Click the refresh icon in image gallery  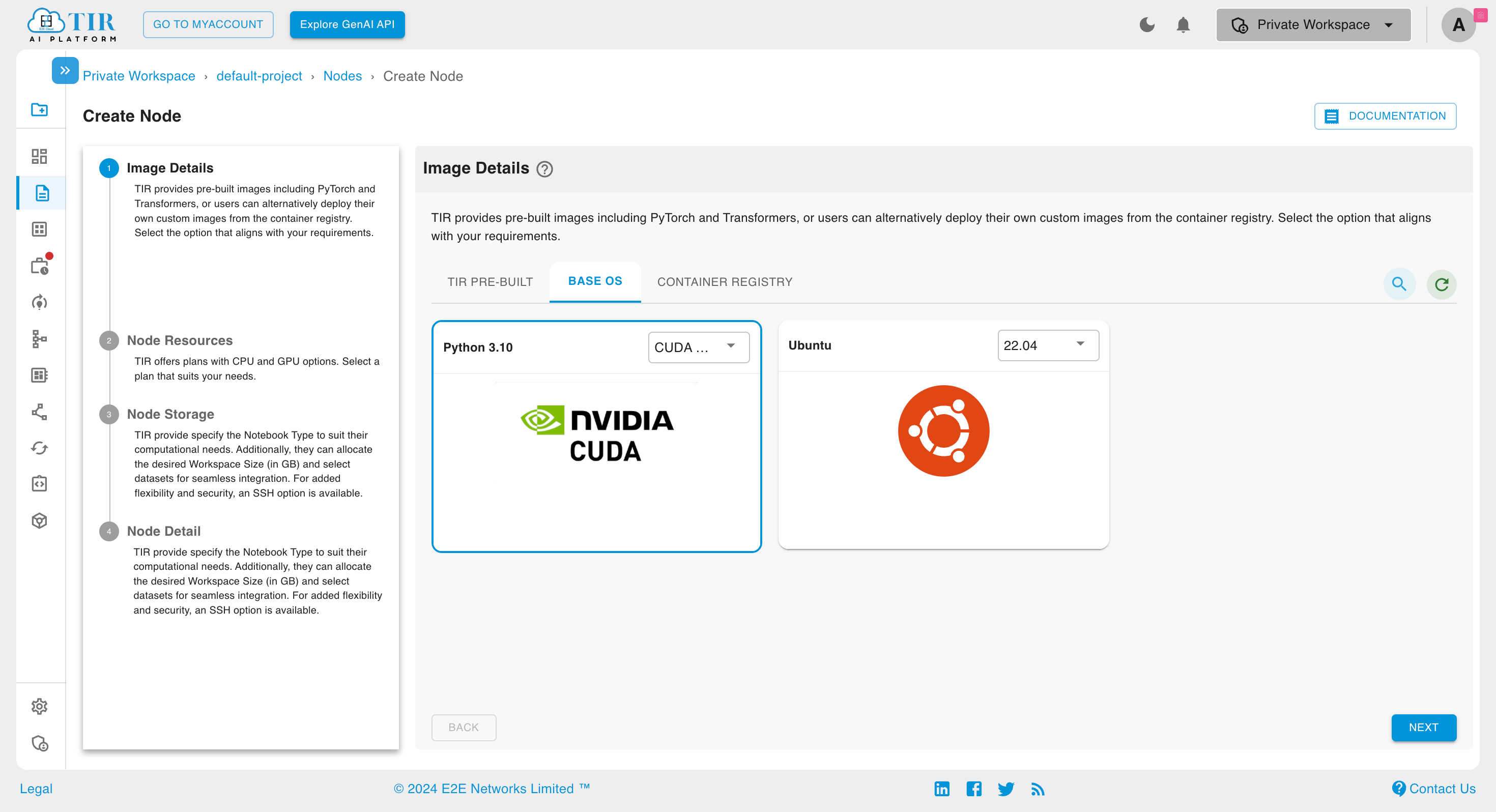point(1441,284)
